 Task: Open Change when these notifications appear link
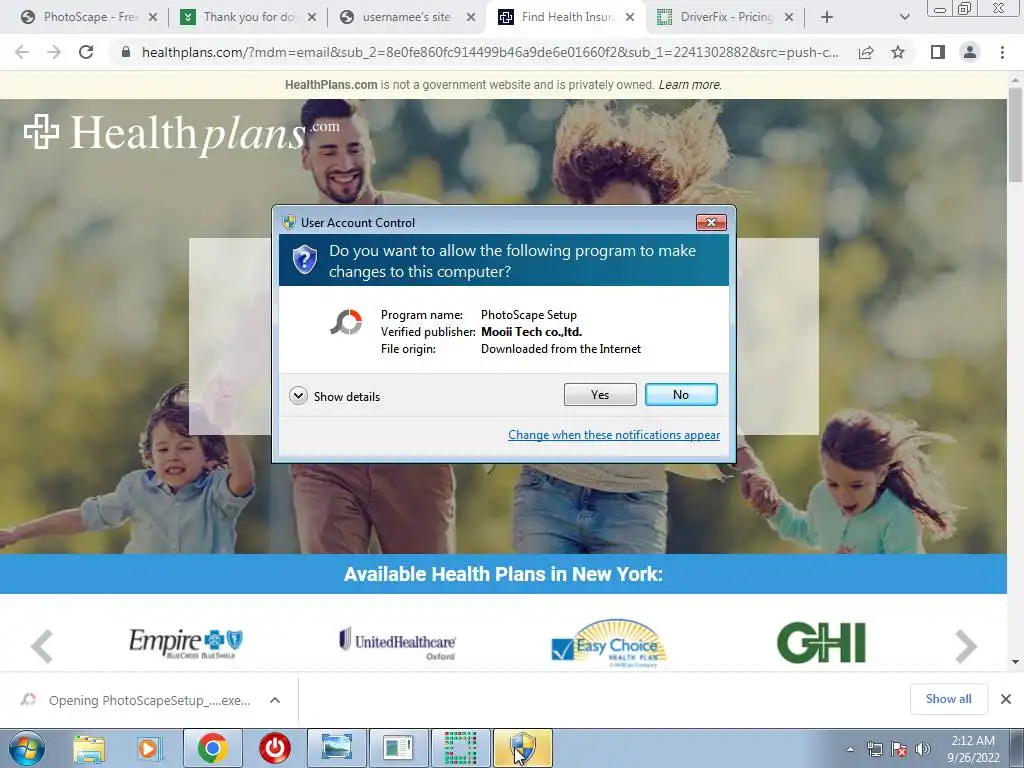pos(614,435)
